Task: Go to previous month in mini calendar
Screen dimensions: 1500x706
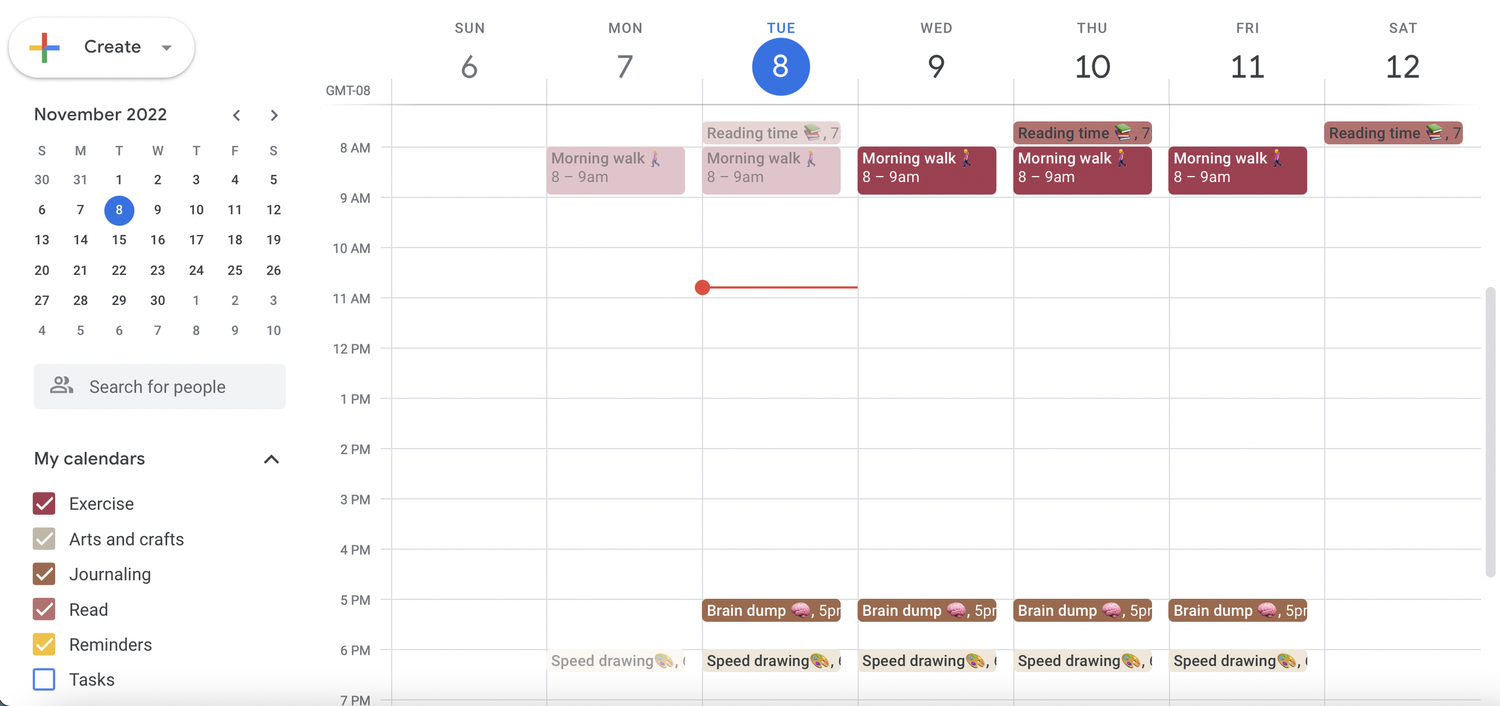Action: coord(236,115)
